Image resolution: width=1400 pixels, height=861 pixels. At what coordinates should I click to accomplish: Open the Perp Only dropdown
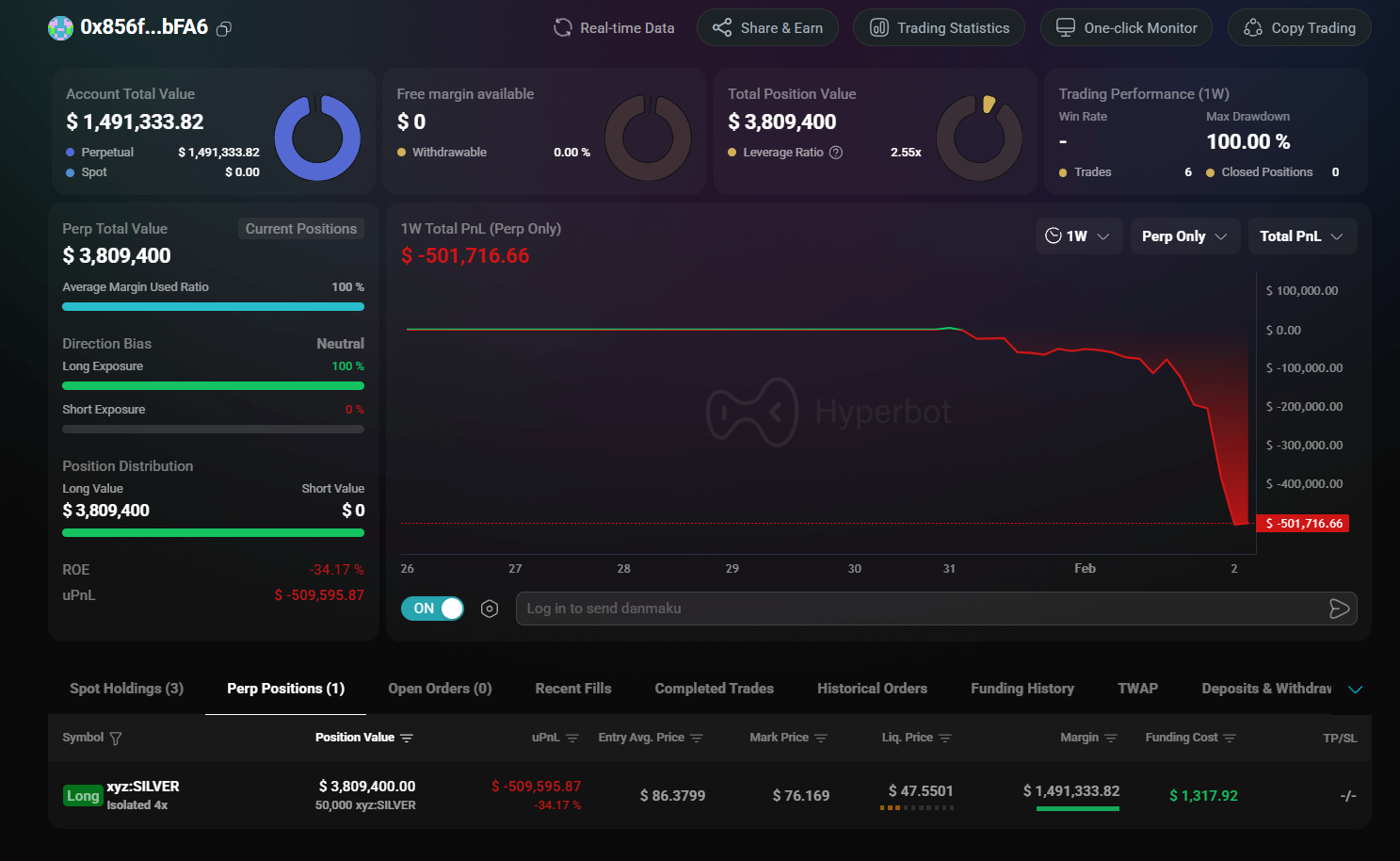[x=1184, y=236]
